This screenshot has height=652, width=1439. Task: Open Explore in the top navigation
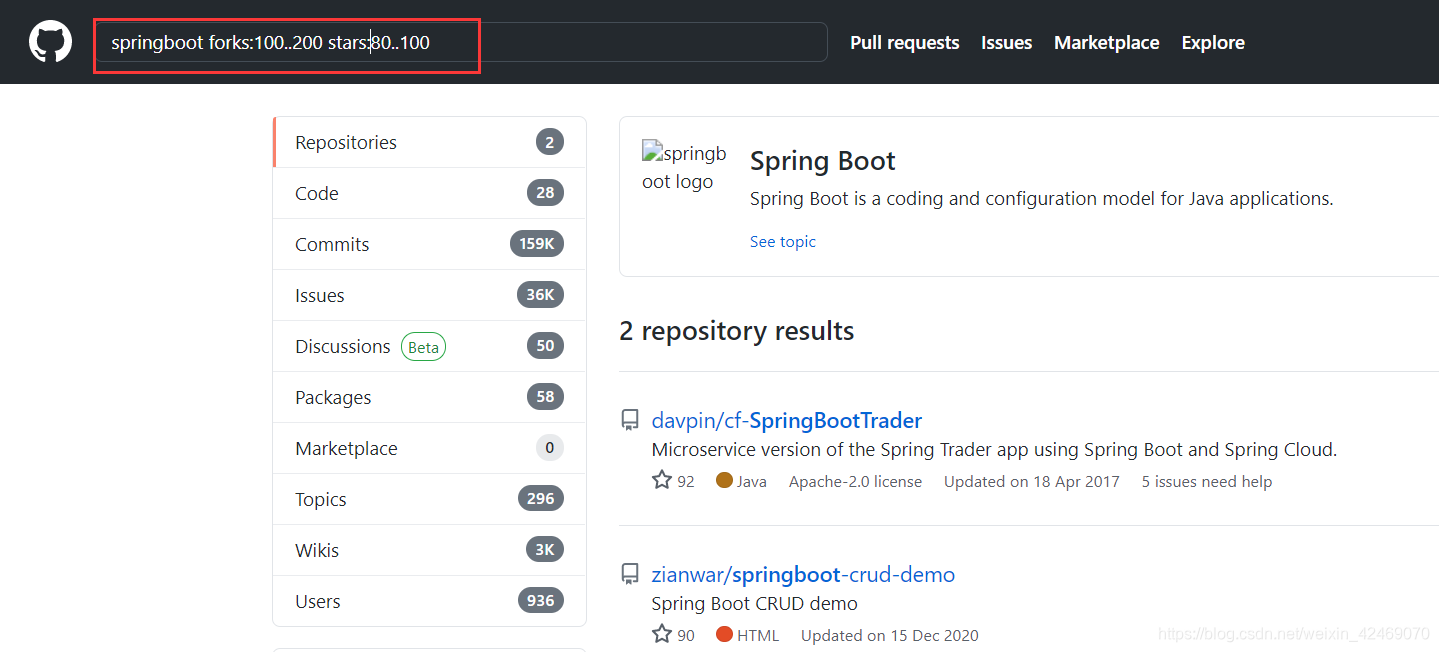(x=1213, y=43)
